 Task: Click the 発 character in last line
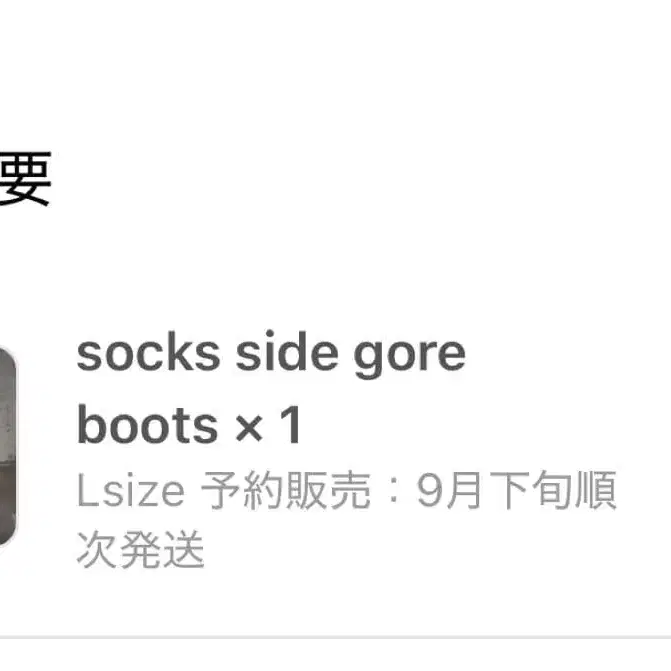(x=140, y=549)
